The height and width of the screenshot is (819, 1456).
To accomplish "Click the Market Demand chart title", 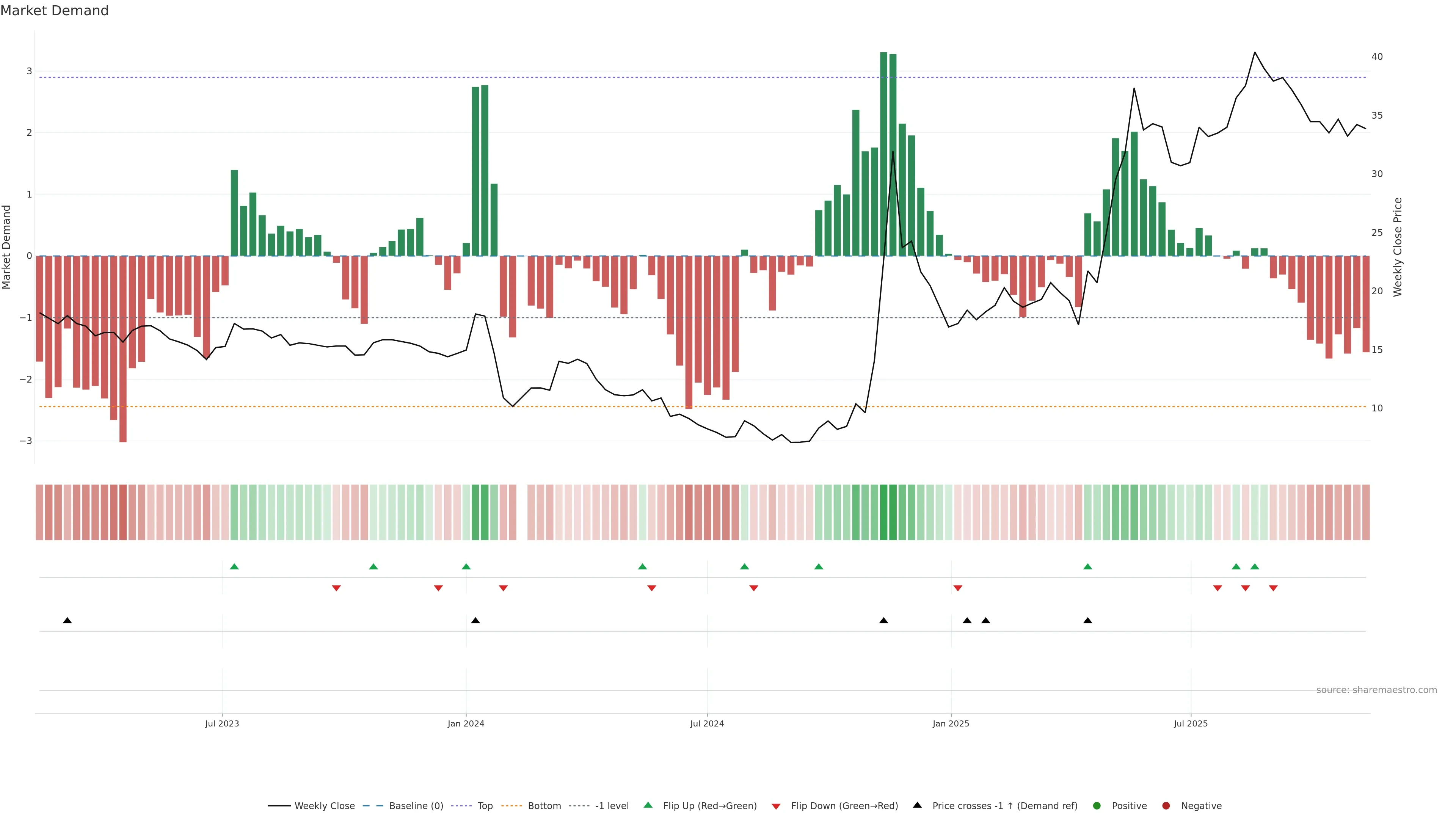I will pos(54,11).
